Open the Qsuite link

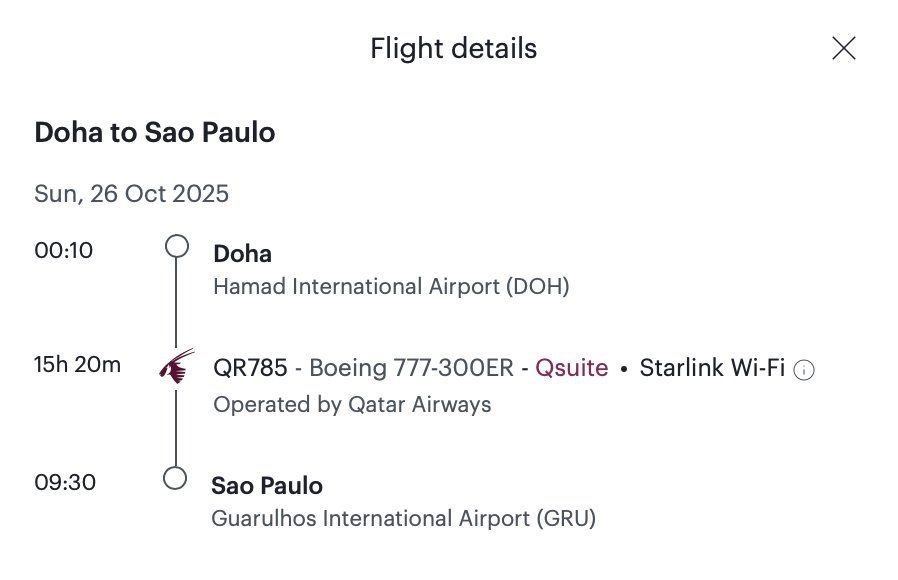click(572, 368)
